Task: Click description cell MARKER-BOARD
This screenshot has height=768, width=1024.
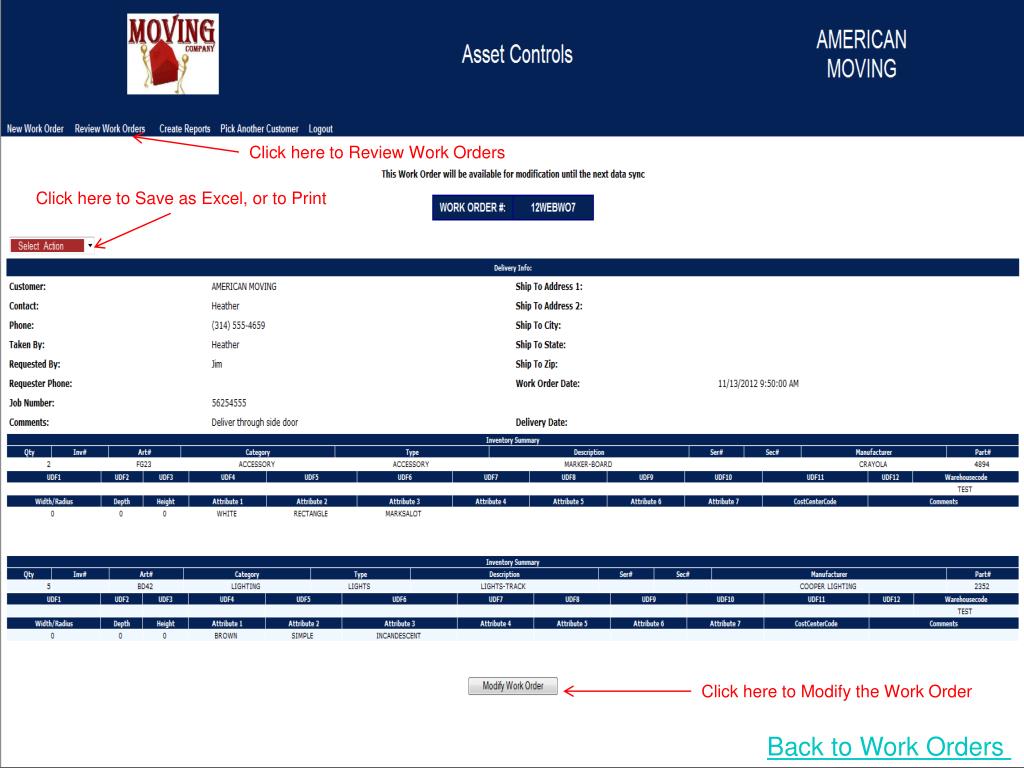Action: click(588, 464)
